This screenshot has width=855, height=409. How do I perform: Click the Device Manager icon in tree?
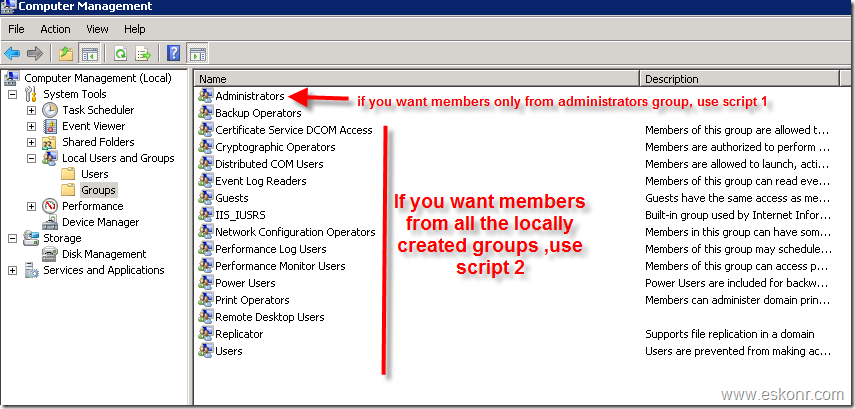pos(50,222)
